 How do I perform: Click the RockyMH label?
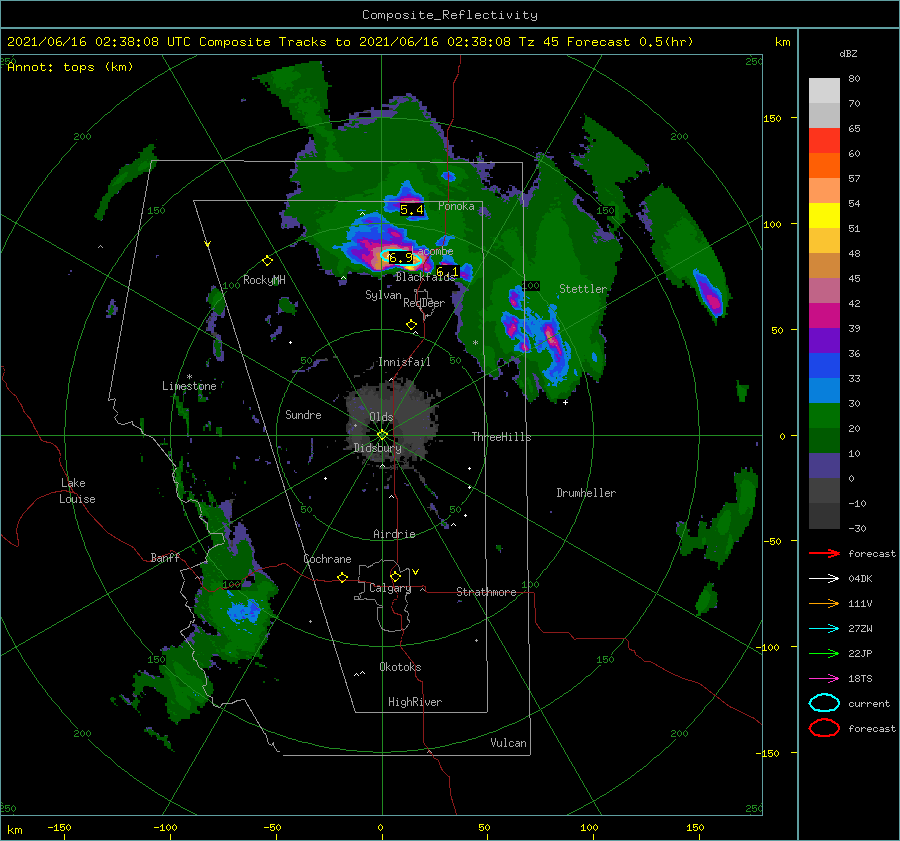(x=264, y=280)
